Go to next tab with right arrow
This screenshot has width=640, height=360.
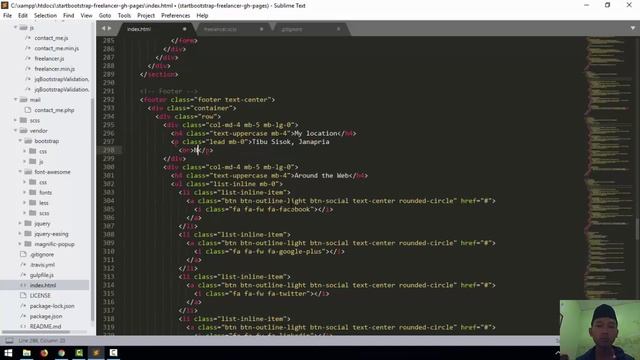pos(109,28)
